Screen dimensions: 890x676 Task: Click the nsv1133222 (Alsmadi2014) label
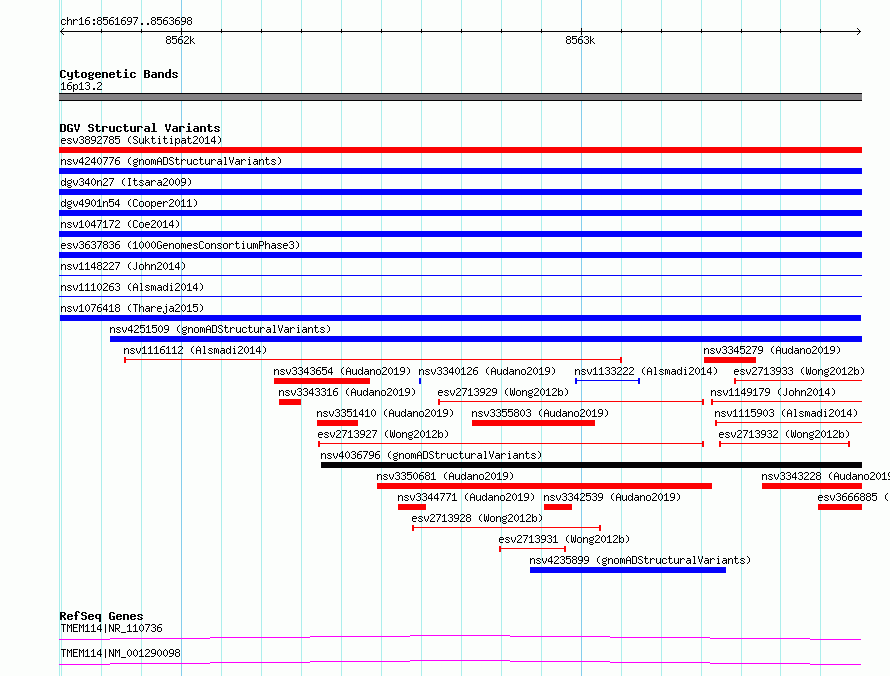click(646, 371)
